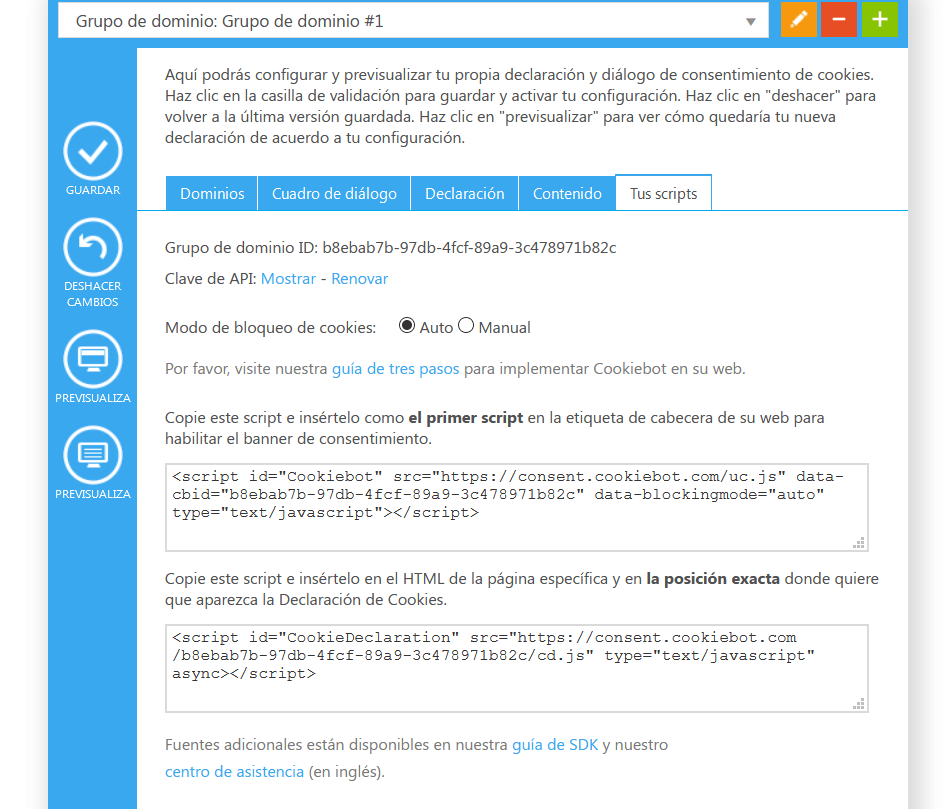Image resolution: width=951 pixels, height=809 pixels.
Task: Select the Auto cookie blocking mode
Action: click(x=406, y=326)
